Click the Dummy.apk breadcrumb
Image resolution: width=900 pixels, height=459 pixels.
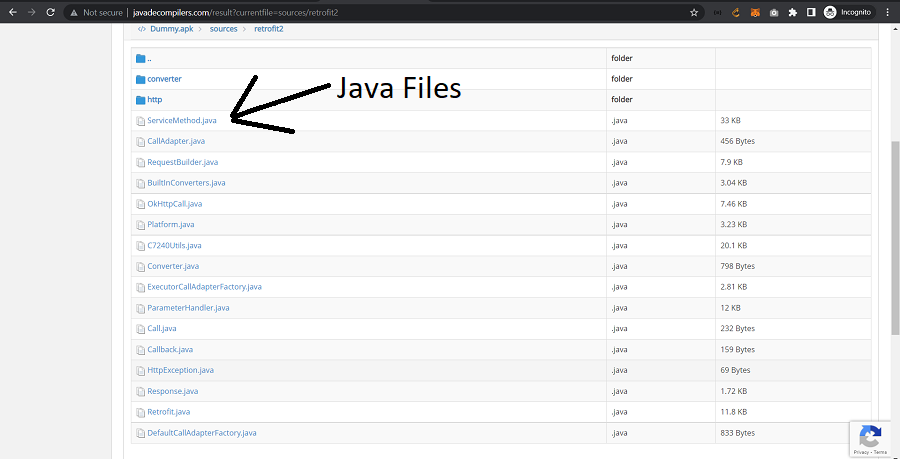[x=170, y=29]
